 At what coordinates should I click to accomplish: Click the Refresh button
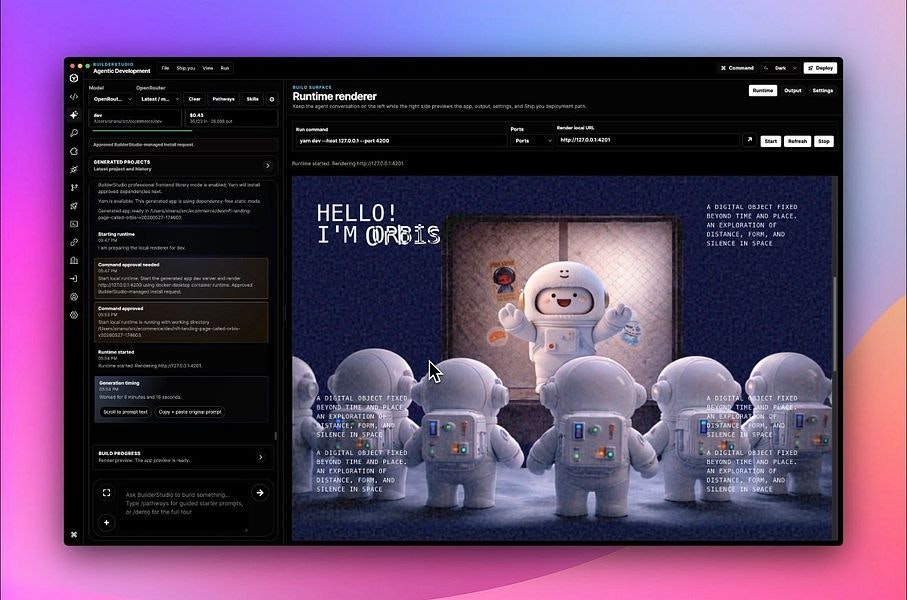(x=797, y=141)
